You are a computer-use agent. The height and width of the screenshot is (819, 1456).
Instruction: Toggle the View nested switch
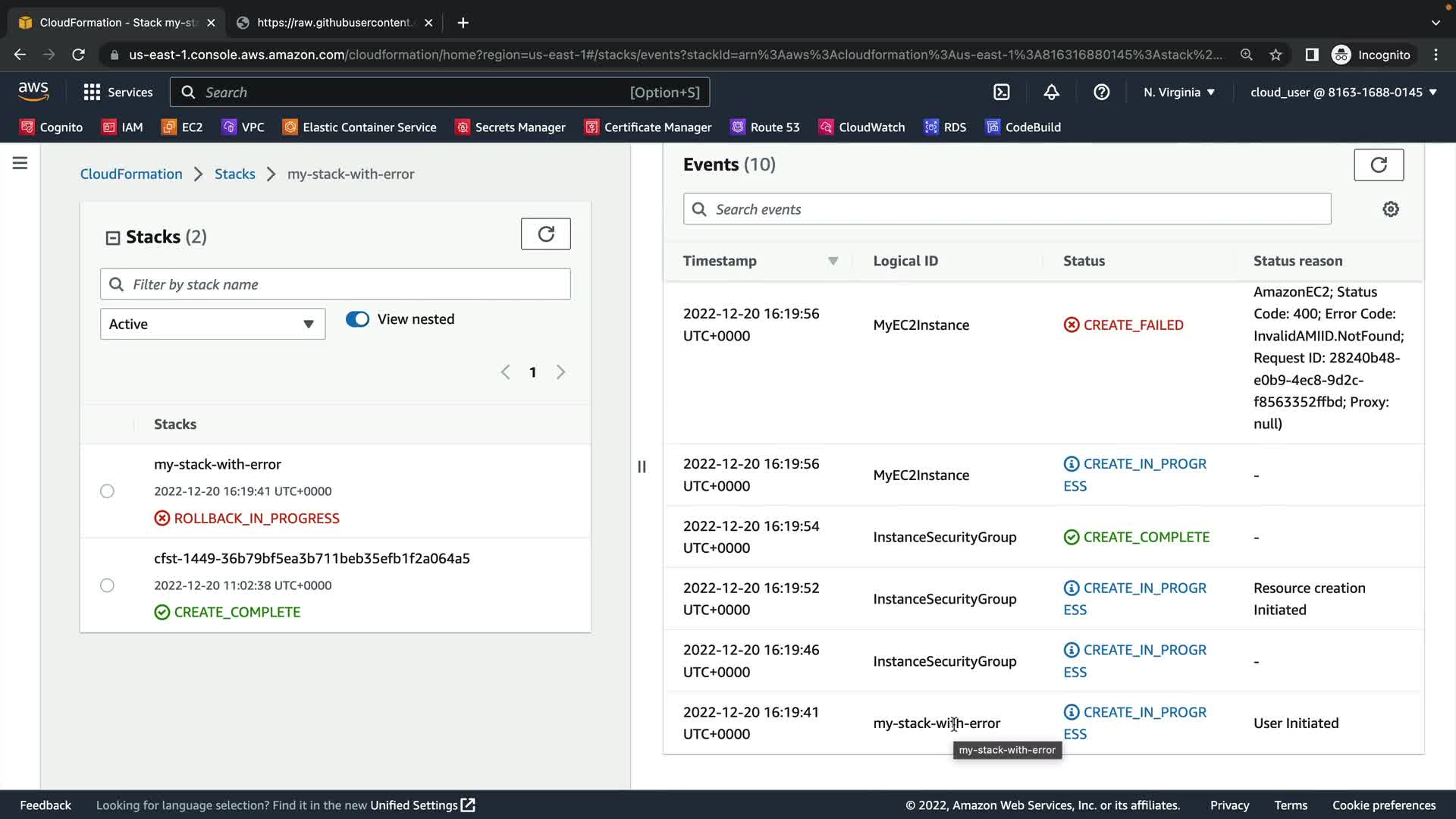357,319
